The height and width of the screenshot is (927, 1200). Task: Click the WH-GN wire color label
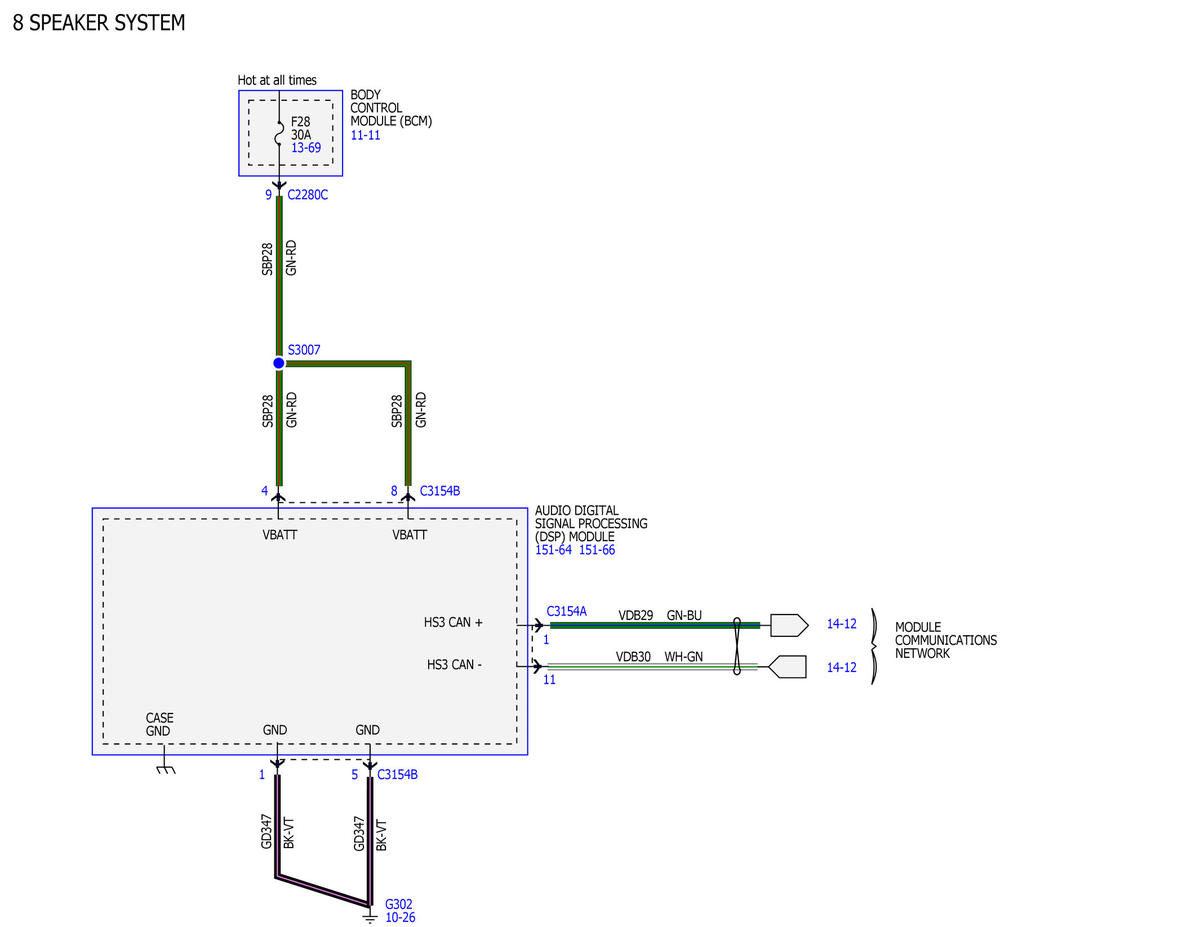684,658
